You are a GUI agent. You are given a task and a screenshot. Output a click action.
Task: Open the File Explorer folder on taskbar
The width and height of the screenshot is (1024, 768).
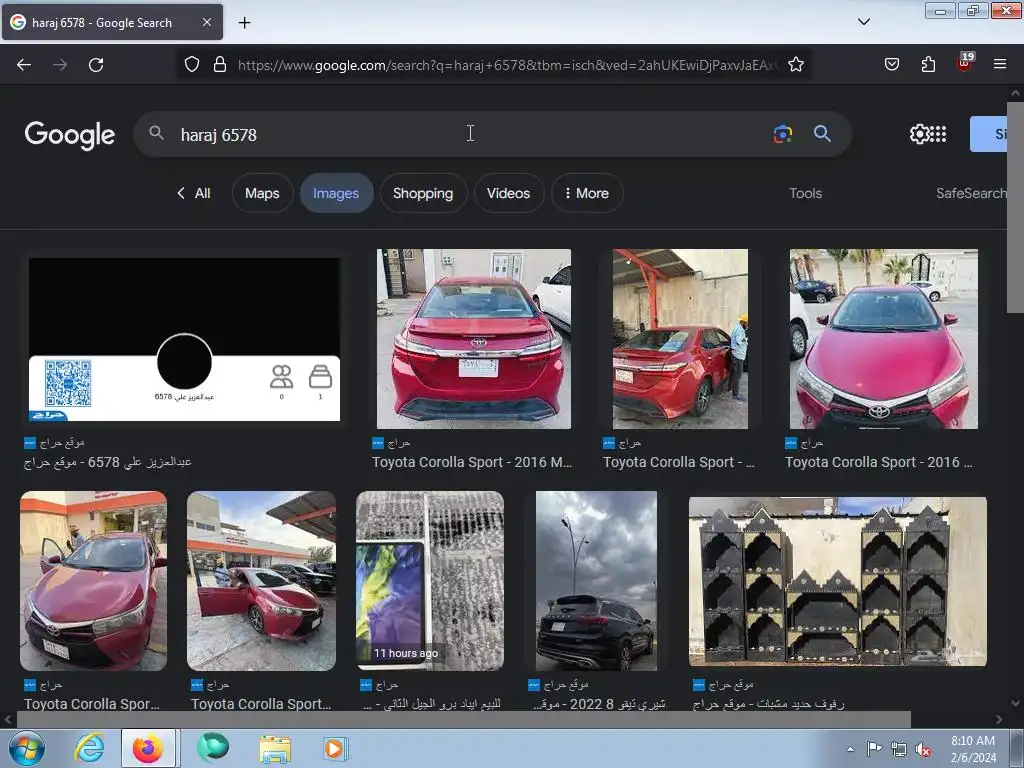pos(275,749)
